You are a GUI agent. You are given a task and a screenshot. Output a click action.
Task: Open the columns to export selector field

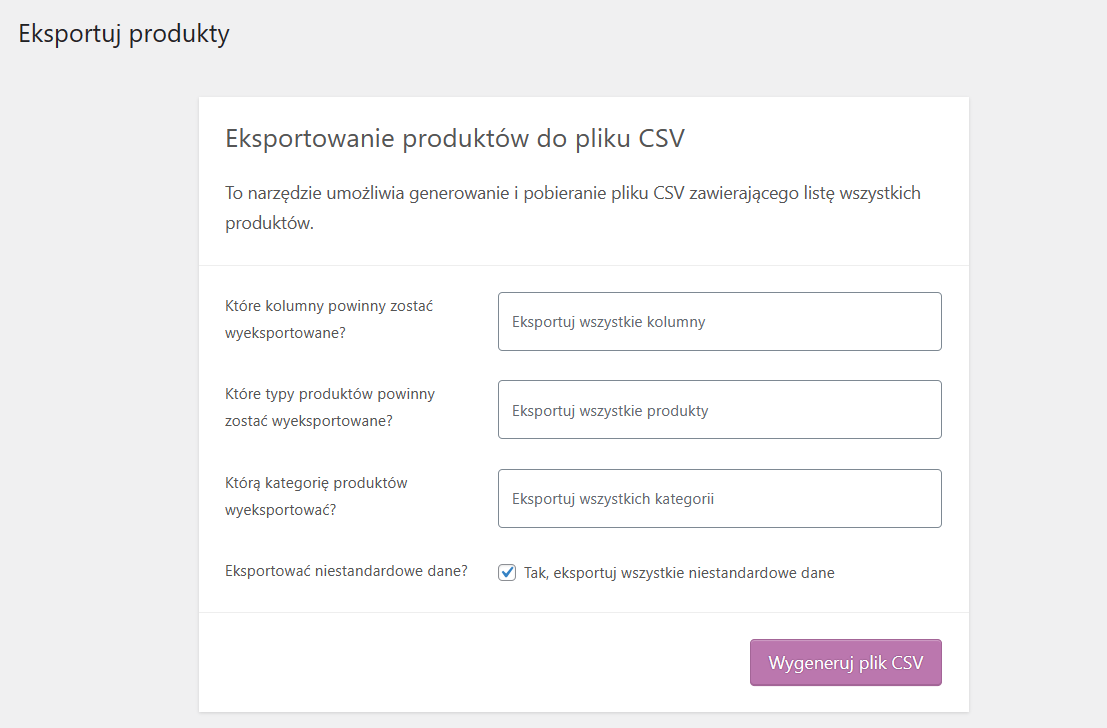coord(719,321)
